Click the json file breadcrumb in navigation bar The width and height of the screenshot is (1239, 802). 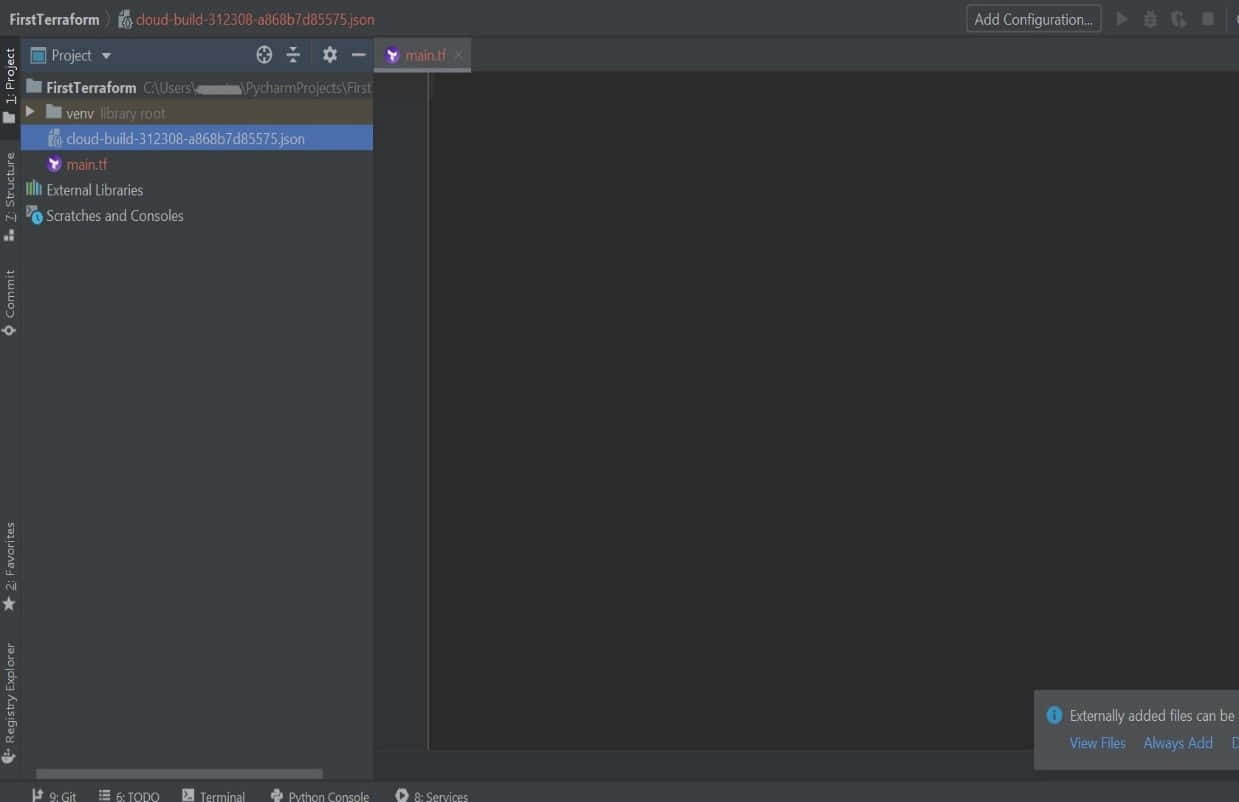point(246,19)
